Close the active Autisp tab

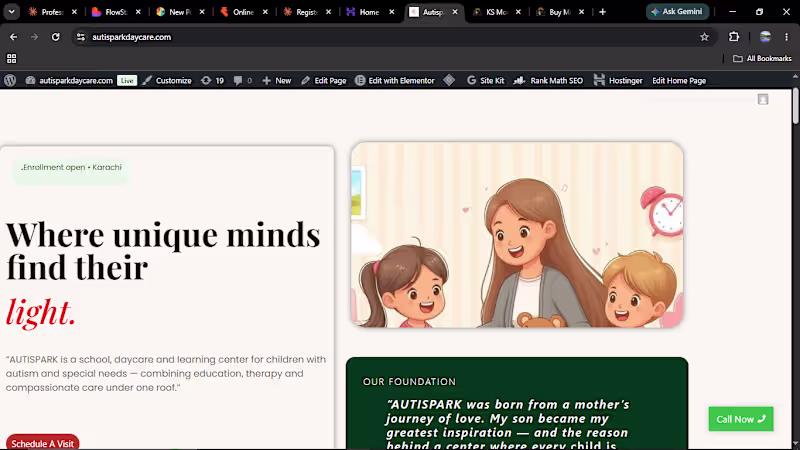pyautogui.click(x=455, y=12)
